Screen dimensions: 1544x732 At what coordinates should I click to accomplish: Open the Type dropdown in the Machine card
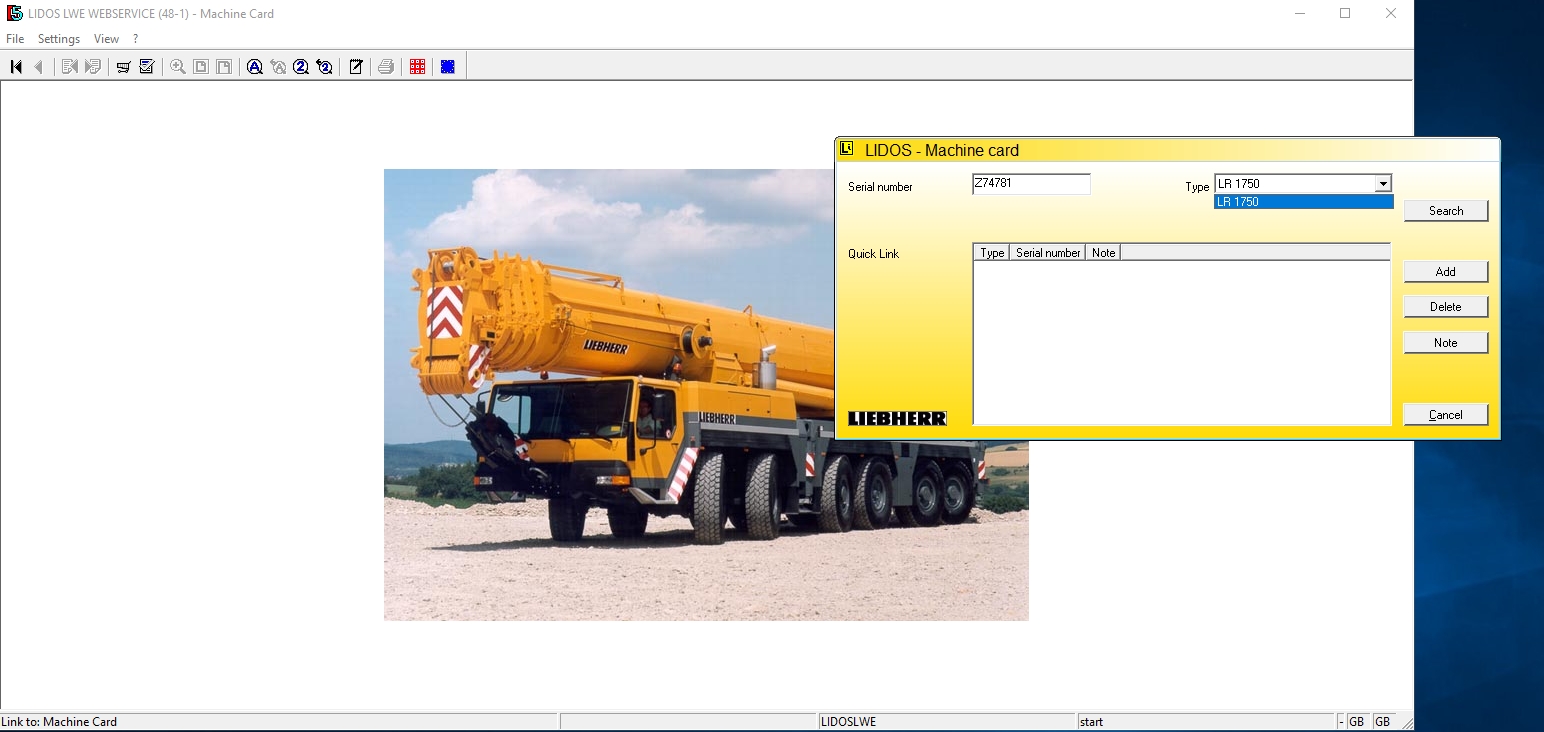(x=1384, y=183)
